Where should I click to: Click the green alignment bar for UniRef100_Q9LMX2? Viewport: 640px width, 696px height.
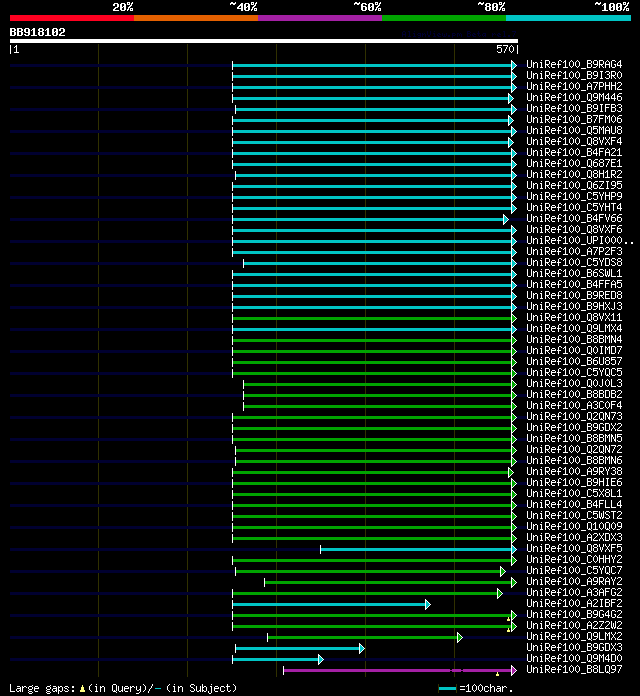365,637
